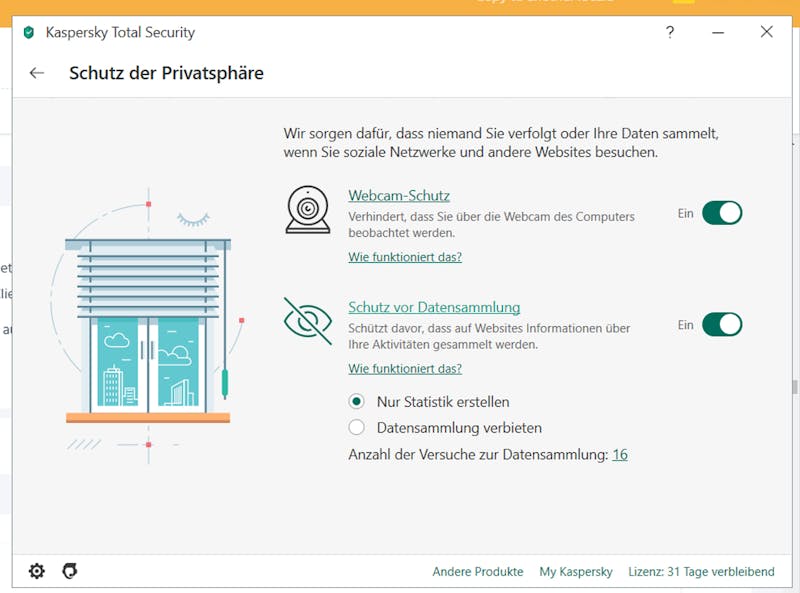800x593 pixels.
Task: Click the Anzahl der Versuche zur Datensammlung label
Action: point(478,454)
